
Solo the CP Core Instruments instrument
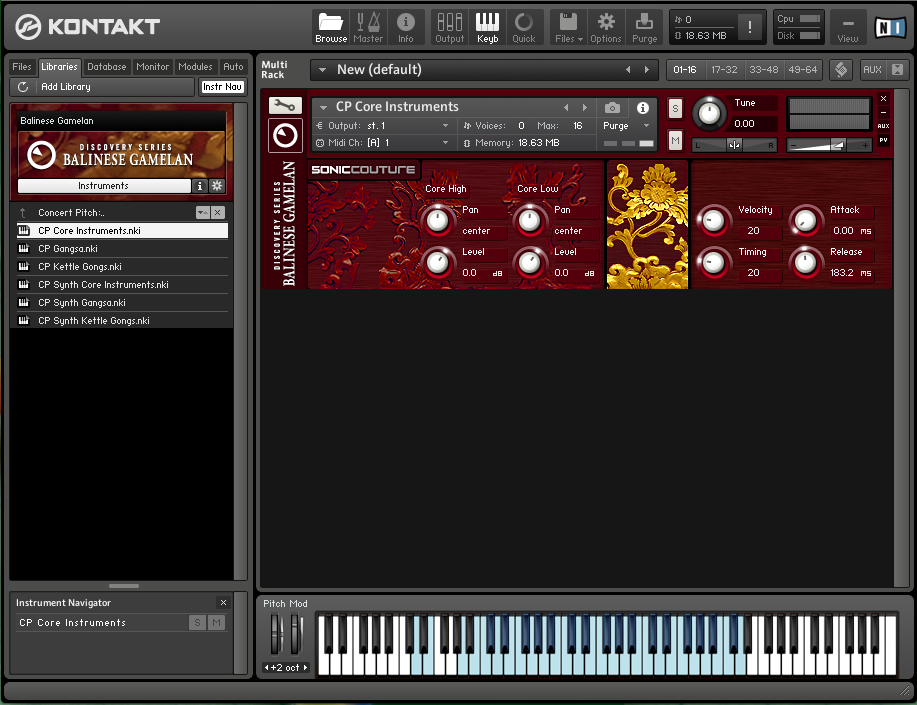point(675,108)
